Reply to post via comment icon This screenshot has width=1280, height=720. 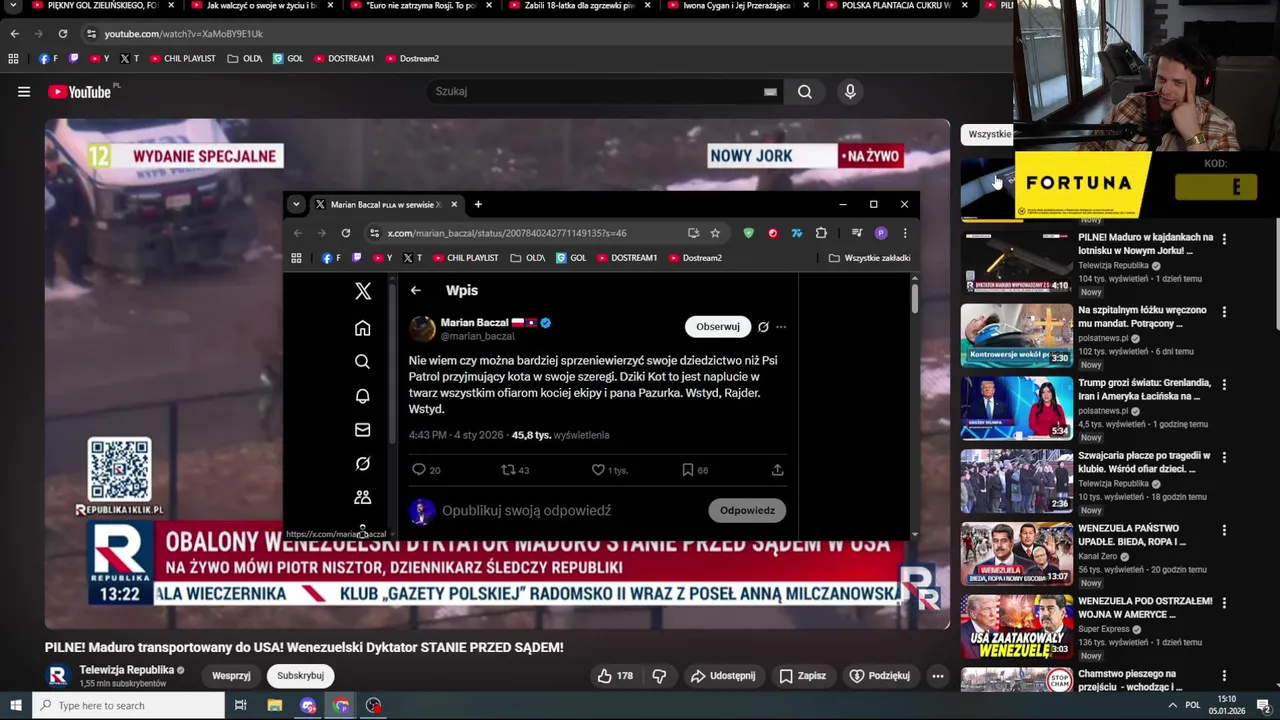pyautogui.click(x=419, y=470)
